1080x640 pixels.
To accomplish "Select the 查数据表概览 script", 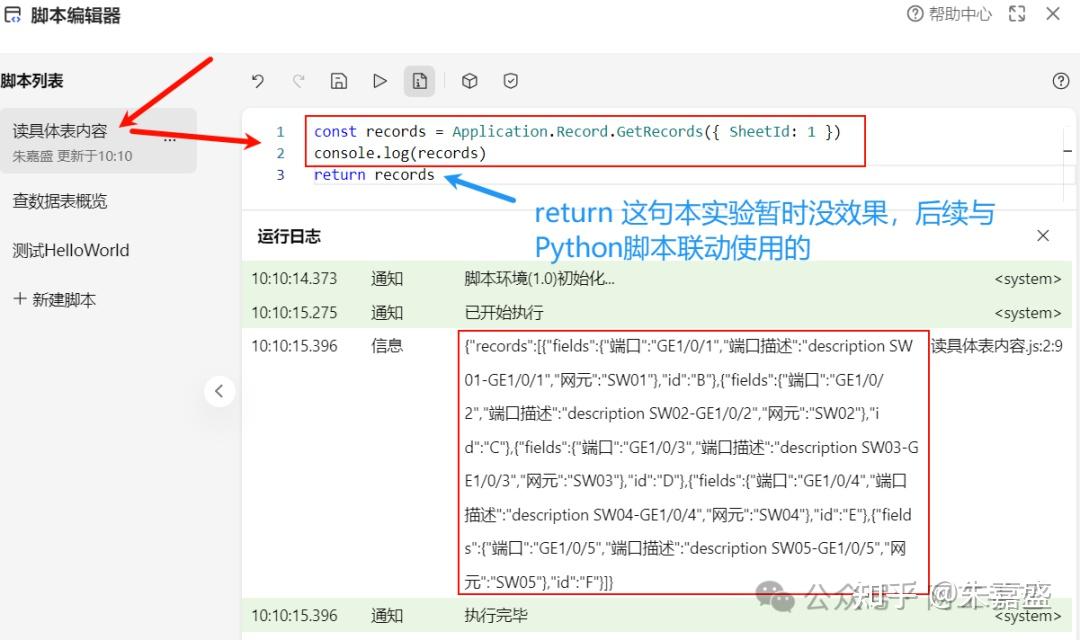I will pos(60,201).
